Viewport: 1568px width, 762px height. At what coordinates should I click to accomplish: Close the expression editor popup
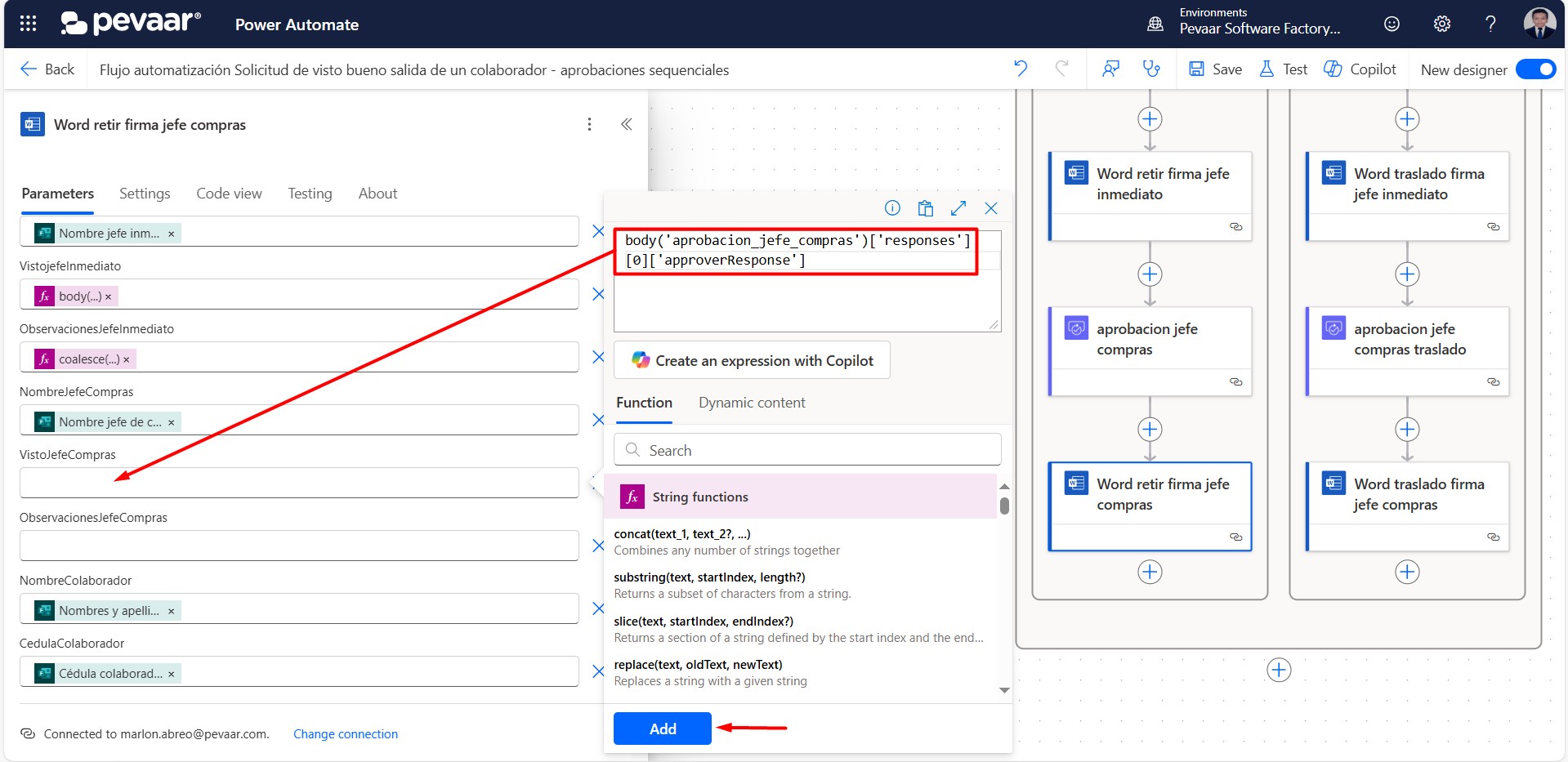pos(991,208)
